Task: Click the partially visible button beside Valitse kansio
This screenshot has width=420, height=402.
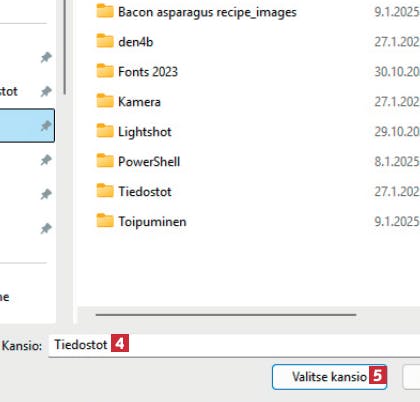Action: click(412, 377)
